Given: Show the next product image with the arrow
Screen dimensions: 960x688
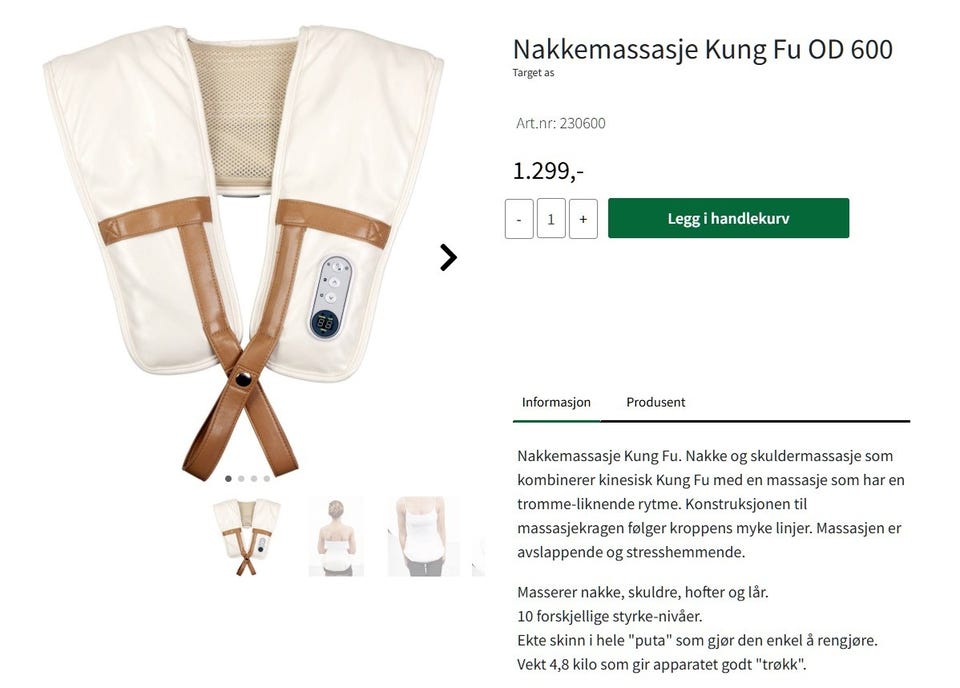Looking at the screenshot, I should pos(448,258).
